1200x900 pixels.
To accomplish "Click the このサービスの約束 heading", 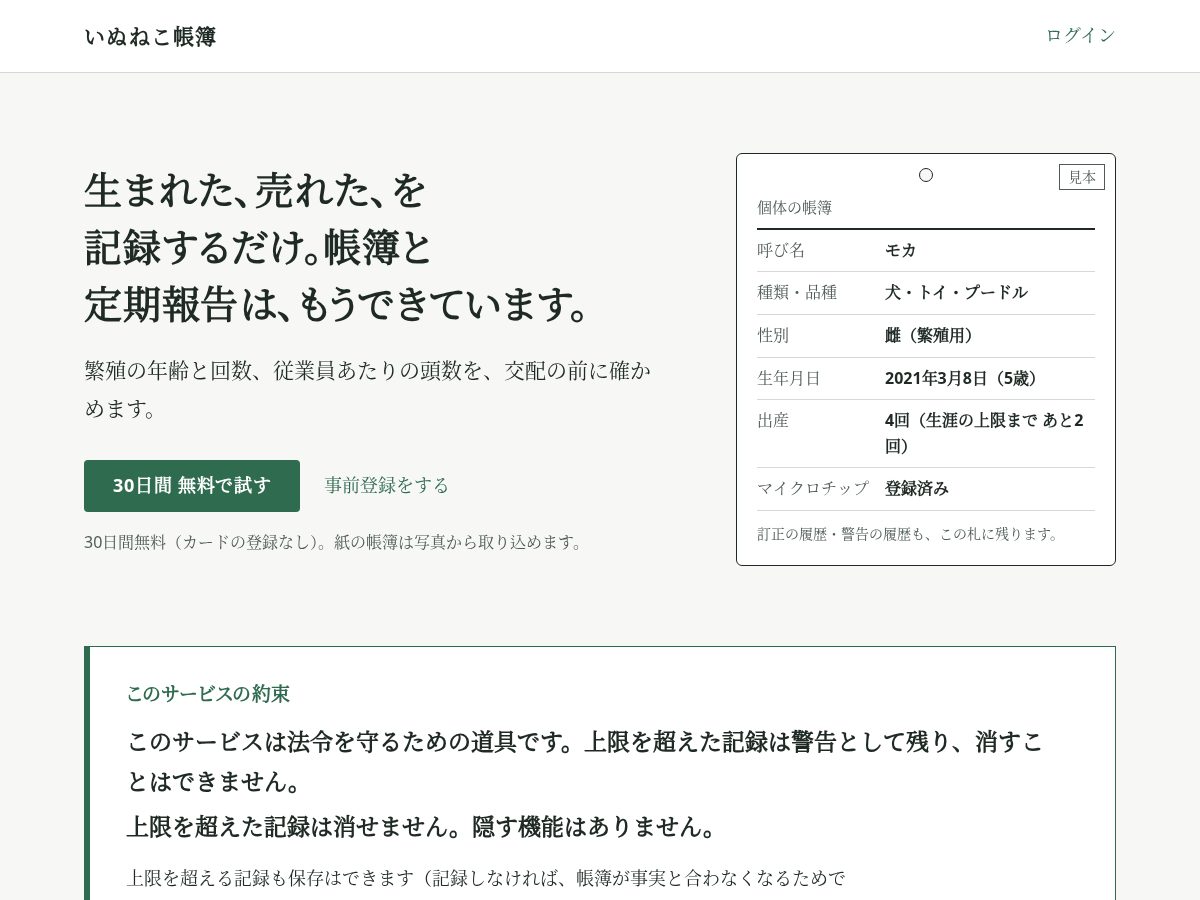I will pyautogui.click(x=208, y=693).
